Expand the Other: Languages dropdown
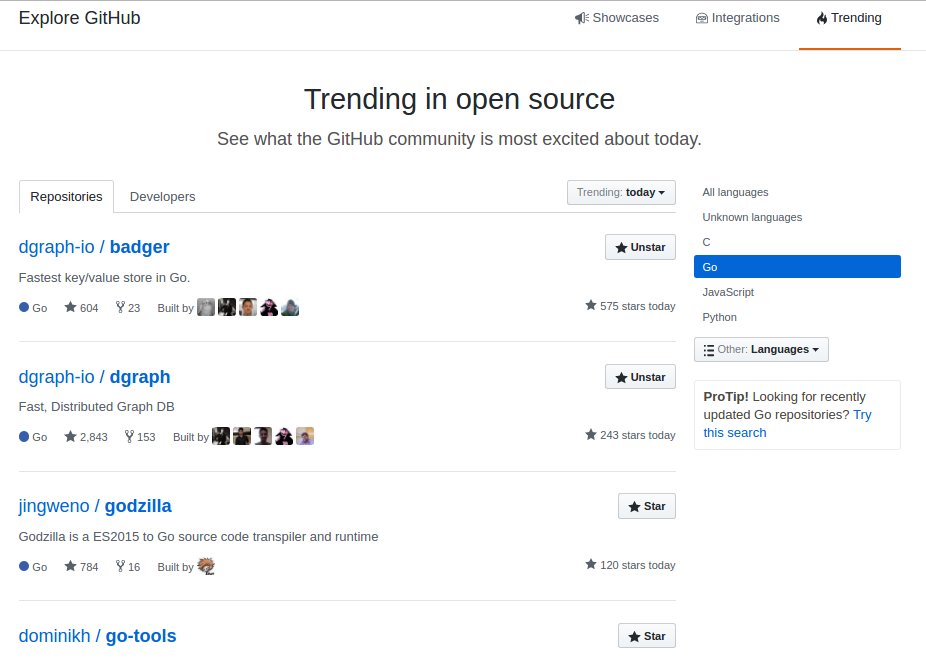Image resolution: width=926 pixels, height=658 pixels. click(x=761, y=350)
